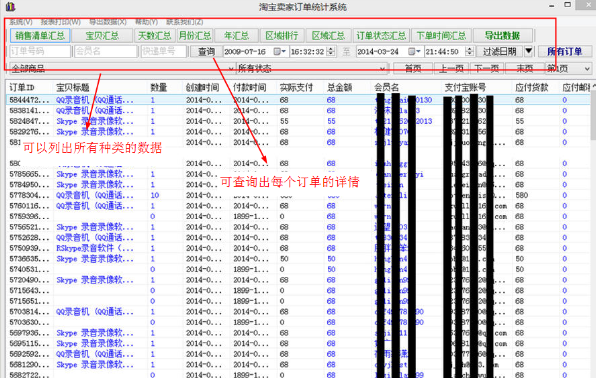Click the 快递单号 input field
The image size is (596, 378).
163,51
